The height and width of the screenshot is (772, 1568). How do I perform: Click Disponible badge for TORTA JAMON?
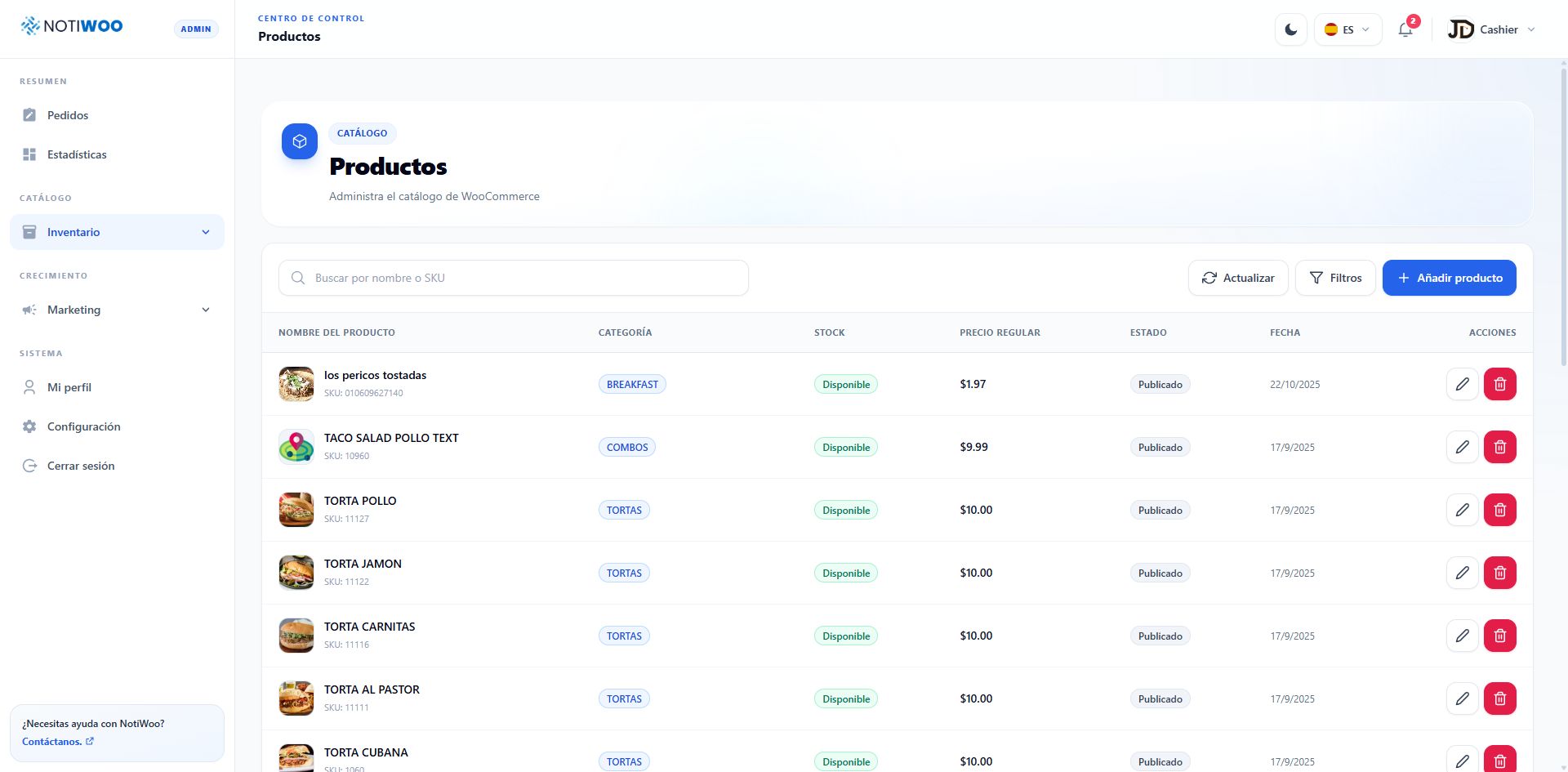tap(846, 573)
